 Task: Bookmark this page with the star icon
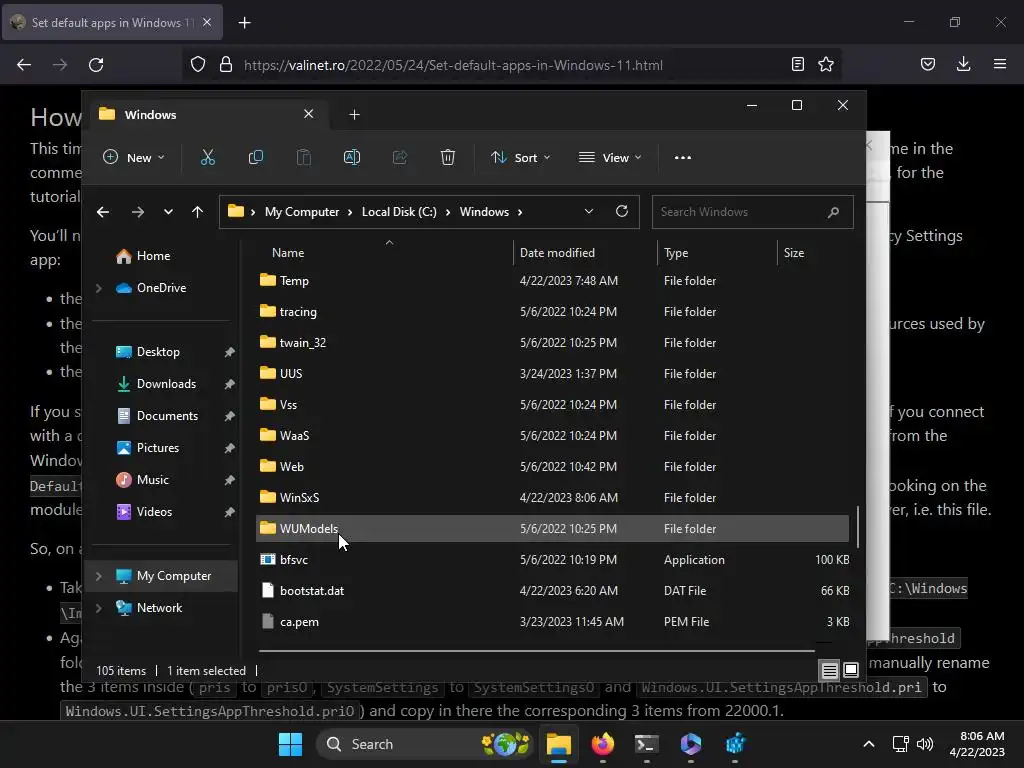coord(825,64)
